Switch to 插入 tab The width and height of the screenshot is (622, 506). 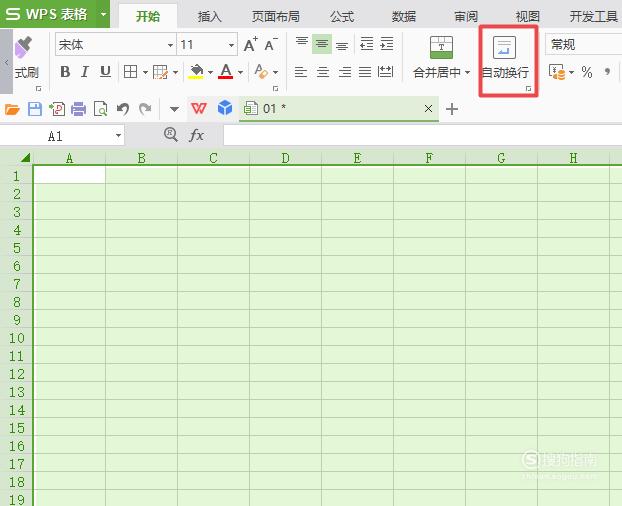209,17
